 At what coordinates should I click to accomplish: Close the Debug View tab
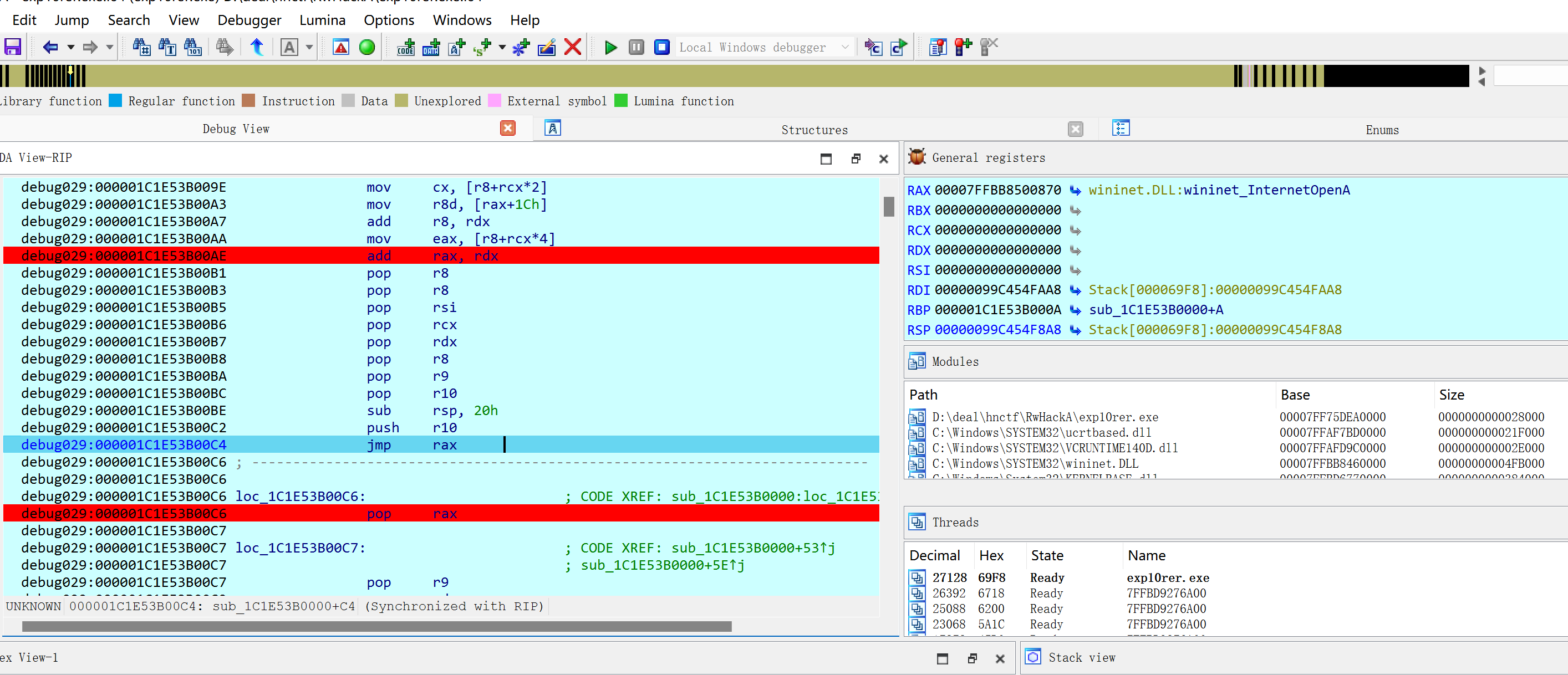click(508, 128)
